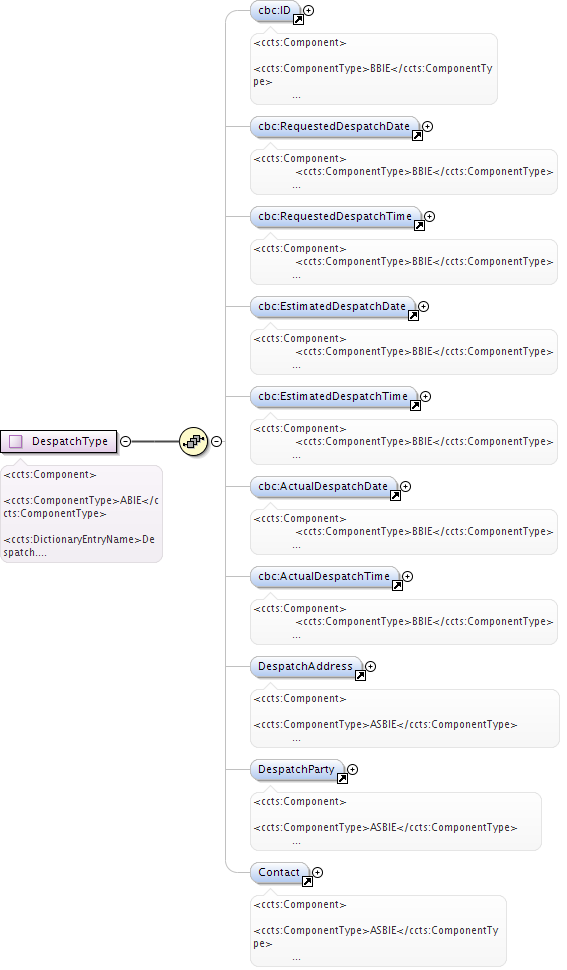Expand the DespatchAddress element

370,666
